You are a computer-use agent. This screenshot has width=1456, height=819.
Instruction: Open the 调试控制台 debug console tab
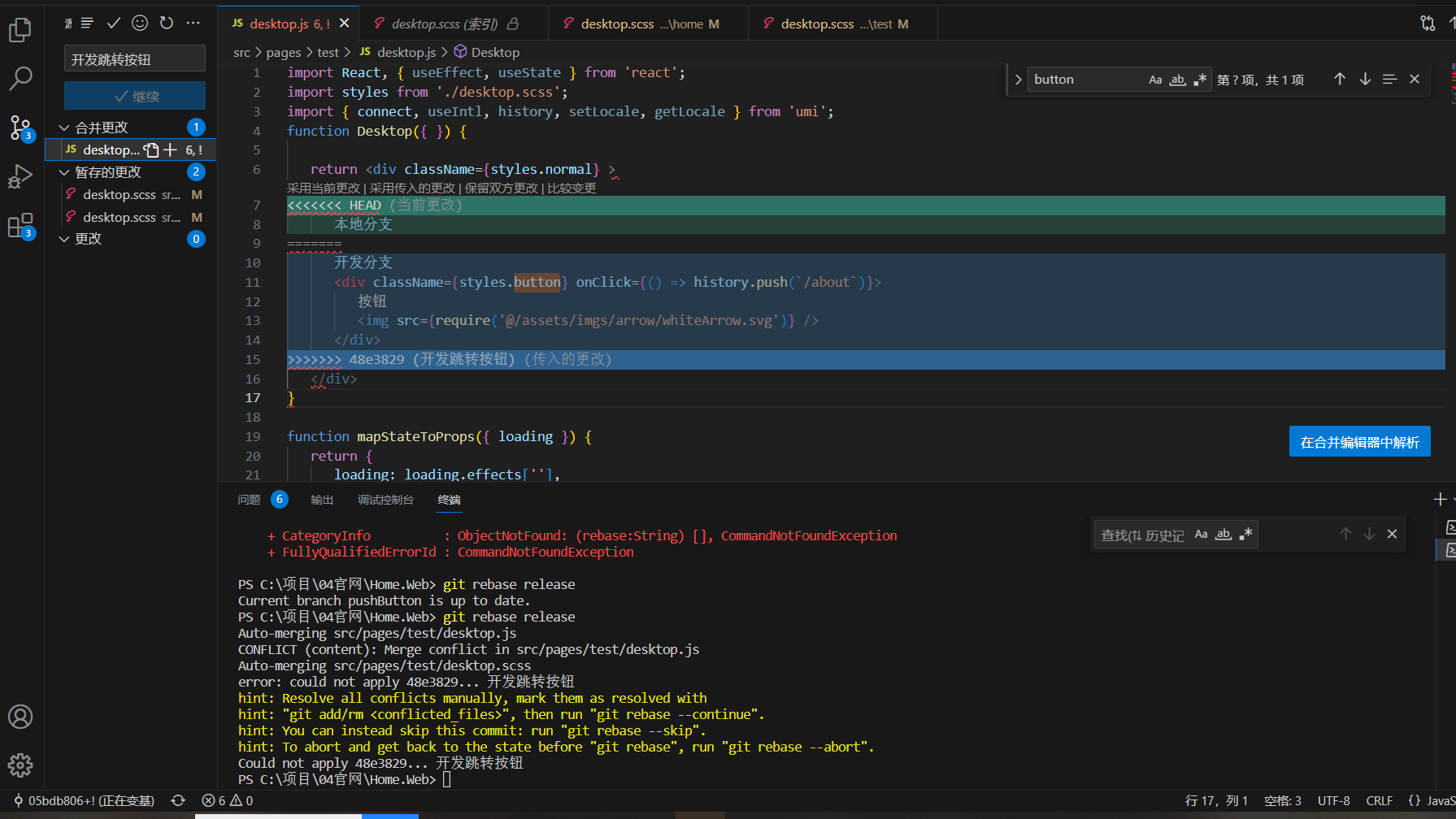click(x=385, y=500)
